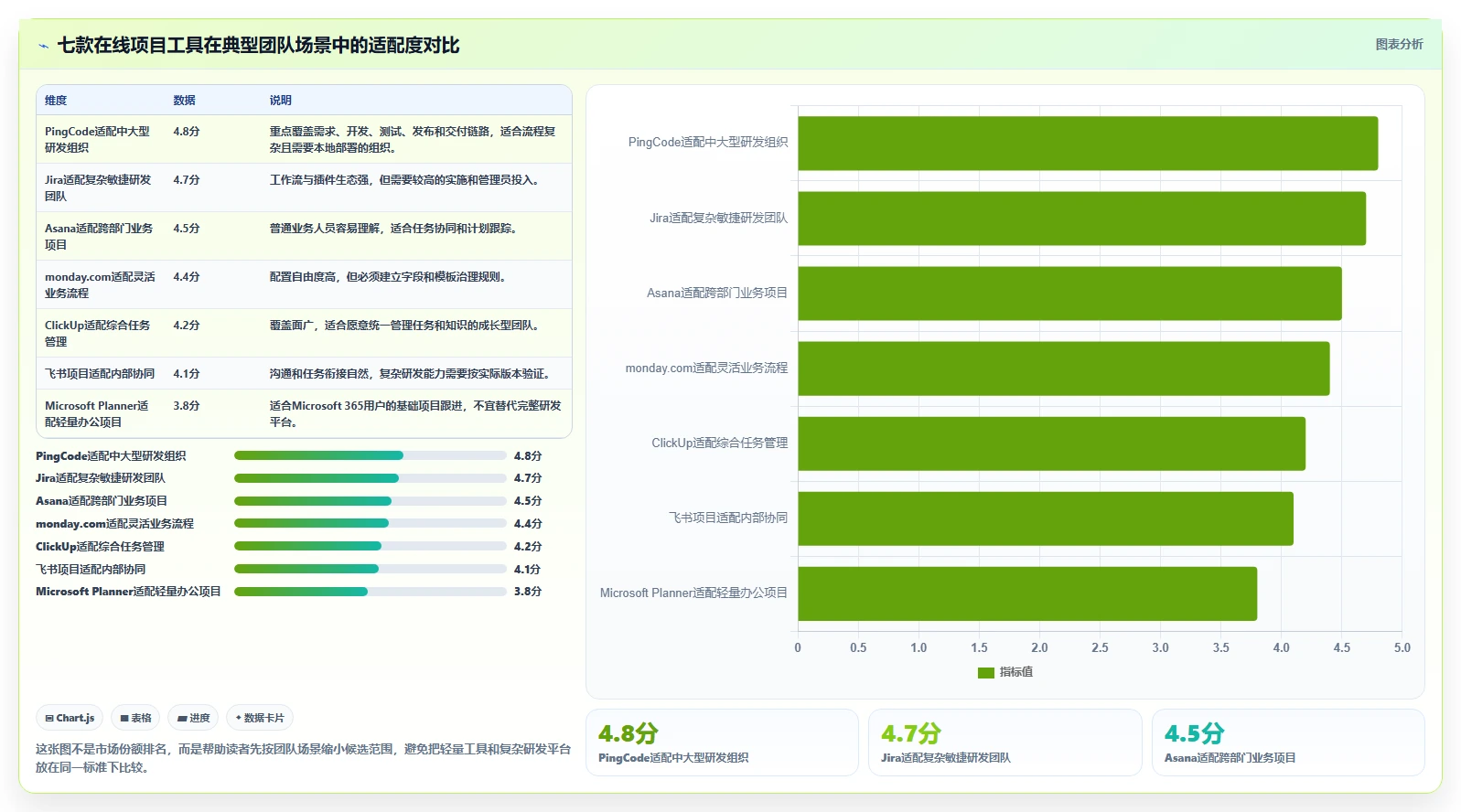
Task: Click the 飞书项目 progress bar
Action: [371, 569]
